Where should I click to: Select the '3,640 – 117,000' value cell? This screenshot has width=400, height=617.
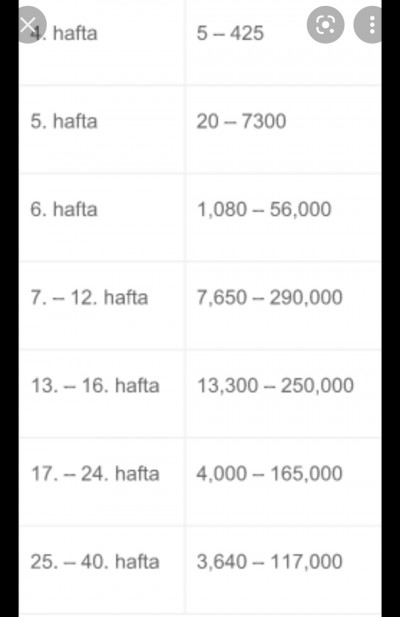(269, 562)
